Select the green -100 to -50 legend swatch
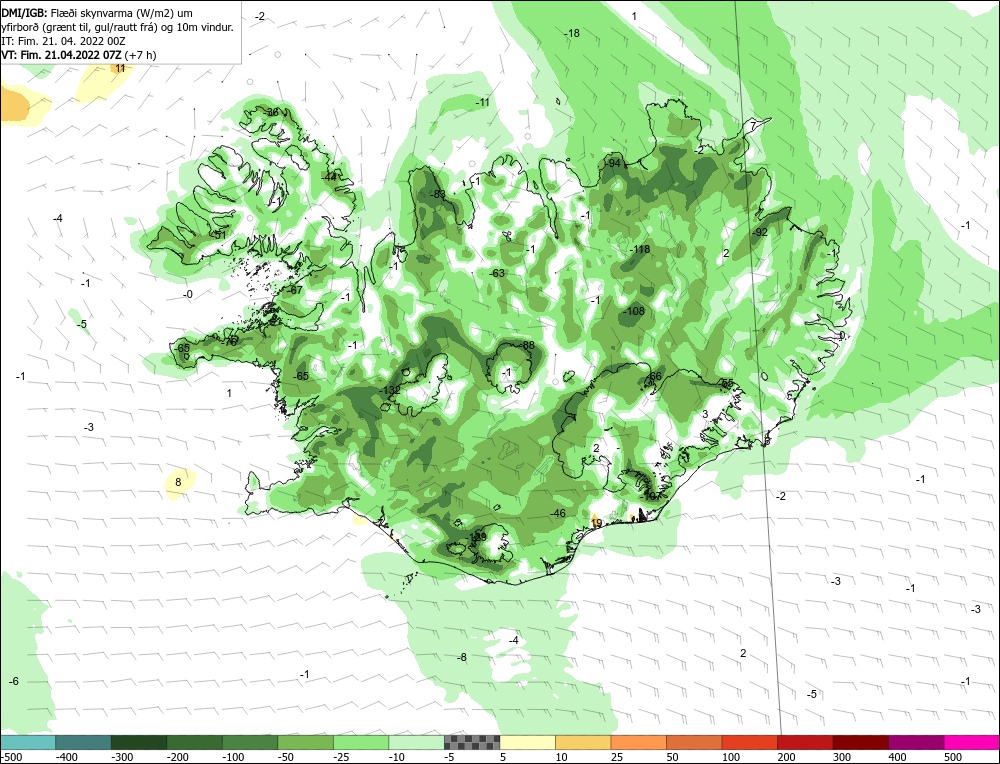 coord(250,742)
